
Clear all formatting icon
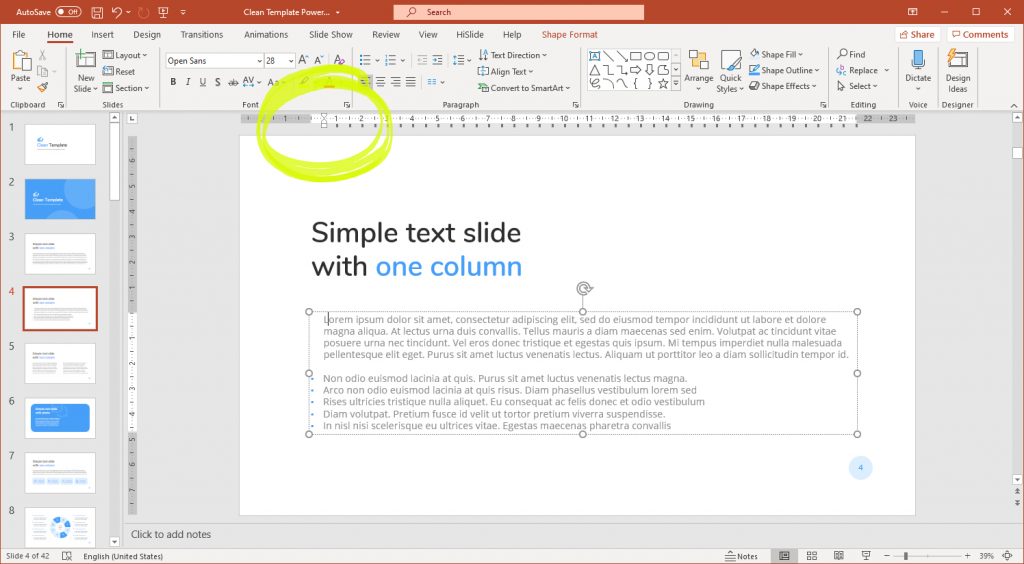pos(339,60)
